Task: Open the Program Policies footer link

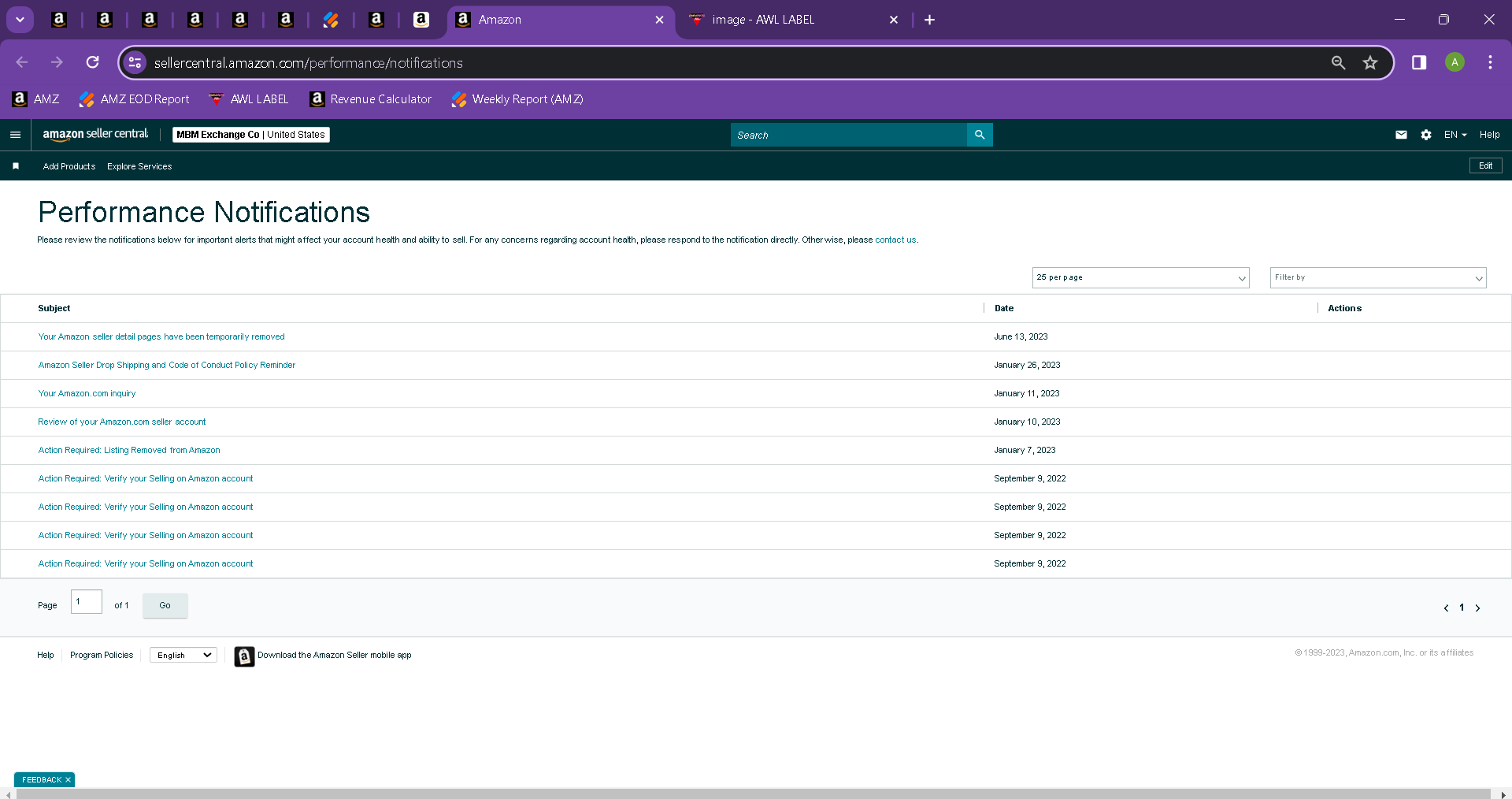Action: [x=102, y=655]
